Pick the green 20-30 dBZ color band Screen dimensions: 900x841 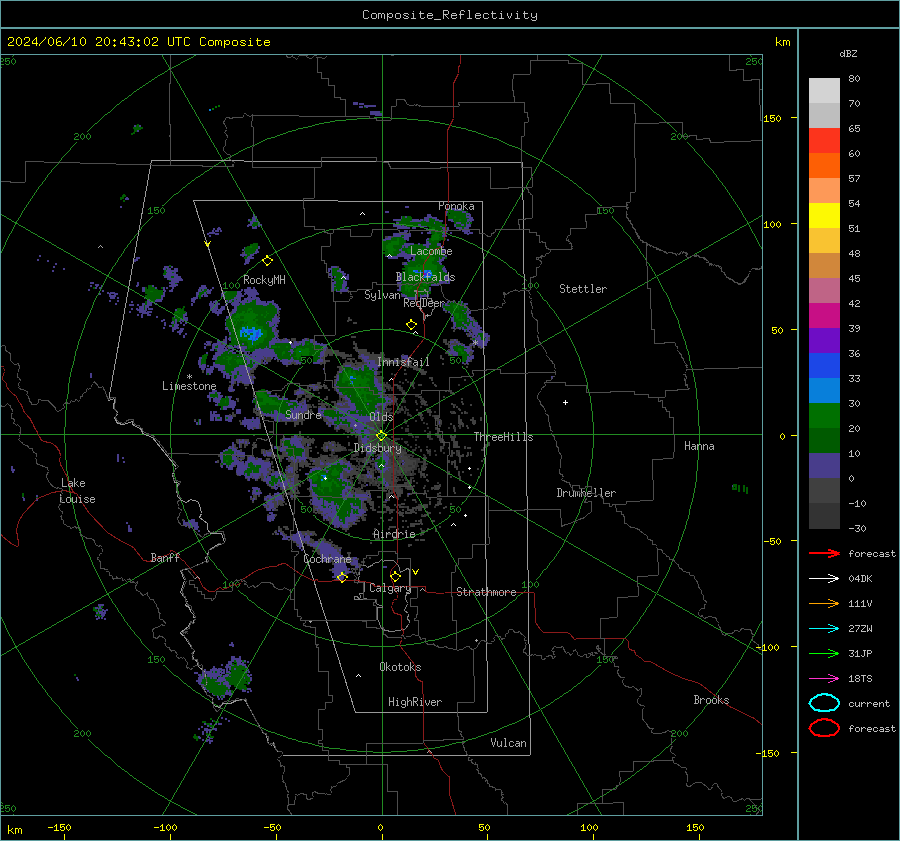pos(824,416)
